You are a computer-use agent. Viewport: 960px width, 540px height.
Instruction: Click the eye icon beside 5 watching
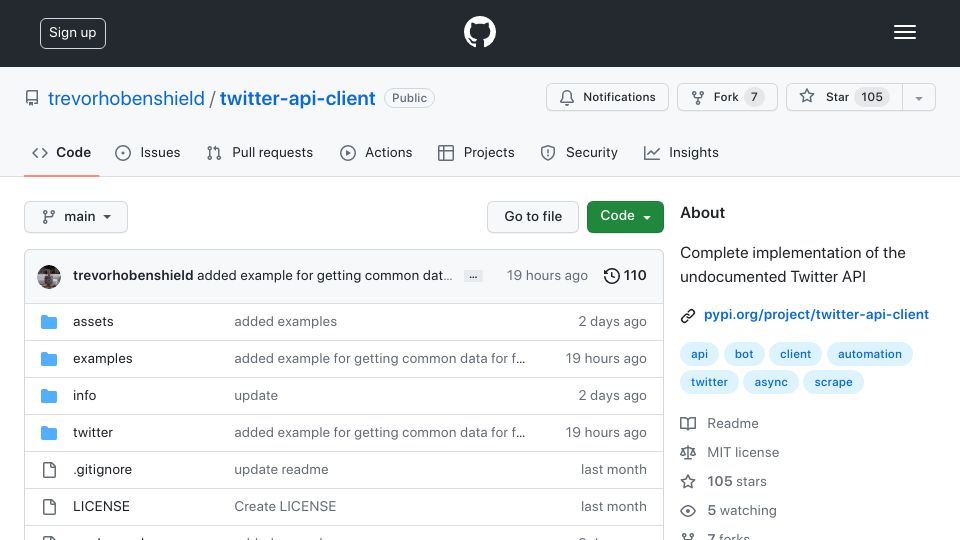(x=688, y=511)
